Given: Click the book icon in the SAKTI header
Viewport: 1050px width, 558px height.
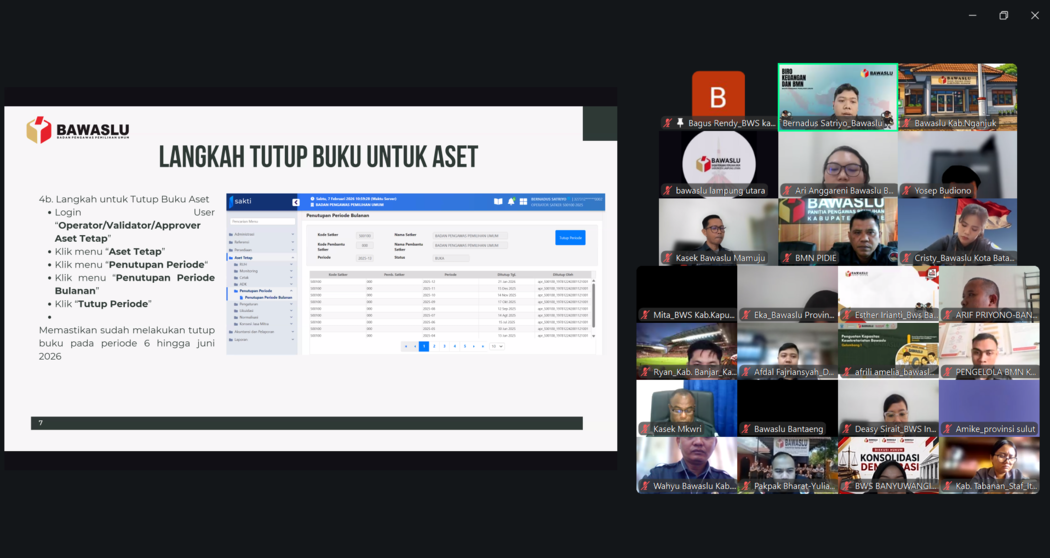Looking at the screenshot, I should tap(498, 201).
